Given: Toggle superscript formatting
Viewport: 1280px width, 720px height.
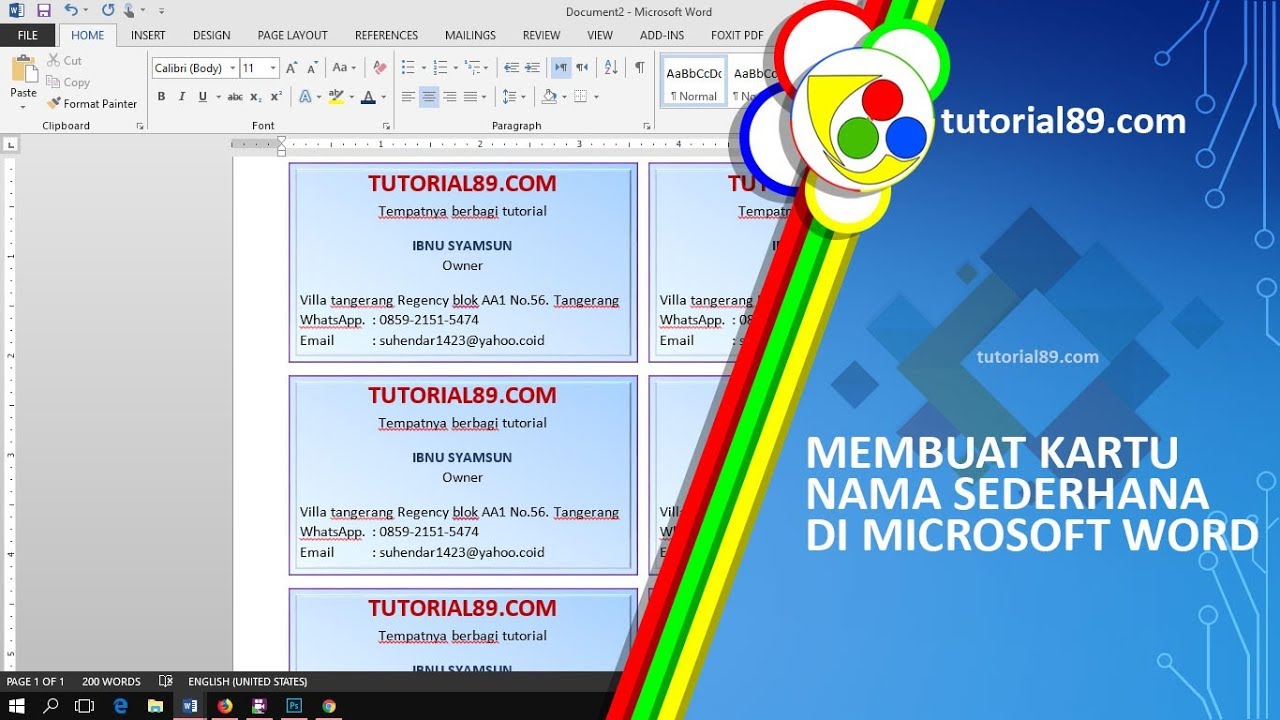Looking at the screenshot, I should (x=277, y=97).
